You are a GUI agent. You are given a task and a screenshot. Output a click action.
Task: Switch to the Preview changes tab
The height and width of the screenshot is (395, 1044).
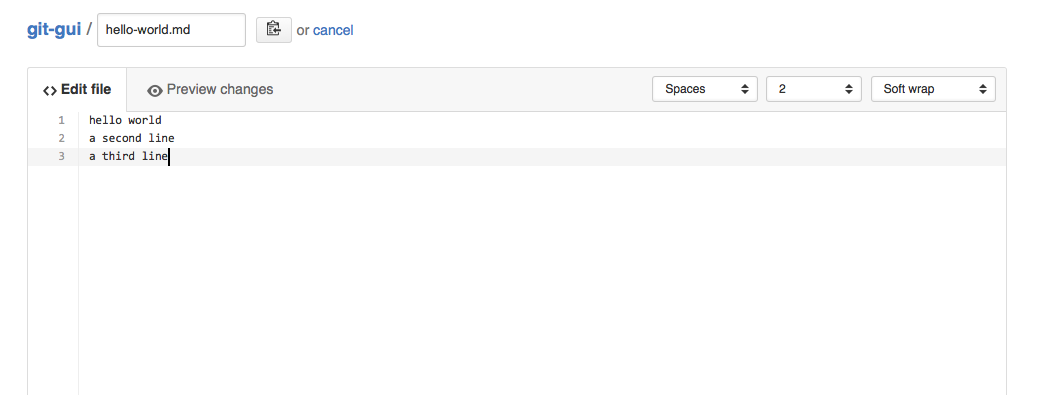click(x=210, y=89)
